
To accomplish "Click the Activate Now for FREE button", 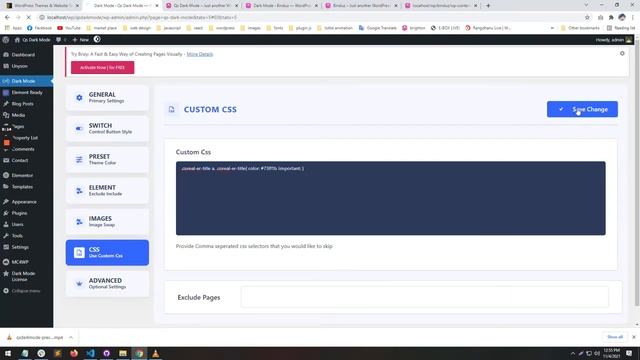I will point(102,67).
